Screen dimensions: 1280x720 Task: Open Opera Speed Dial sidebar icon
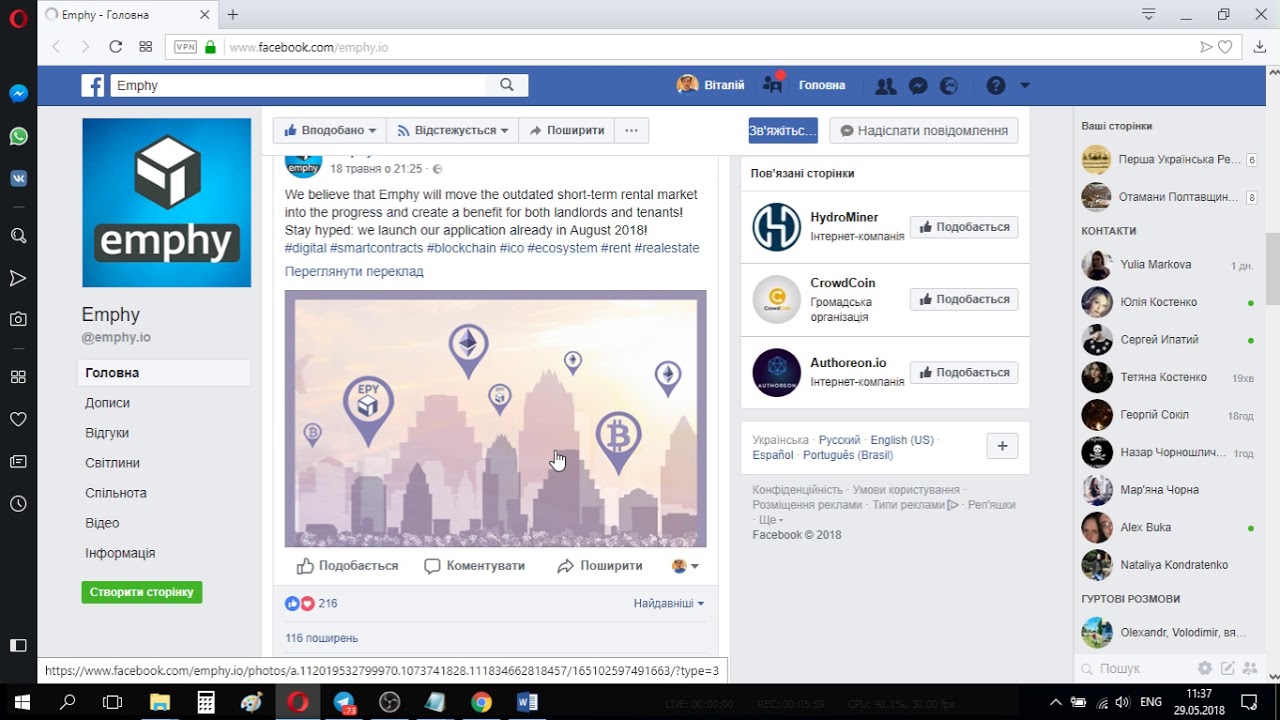[x=18, y=377]
